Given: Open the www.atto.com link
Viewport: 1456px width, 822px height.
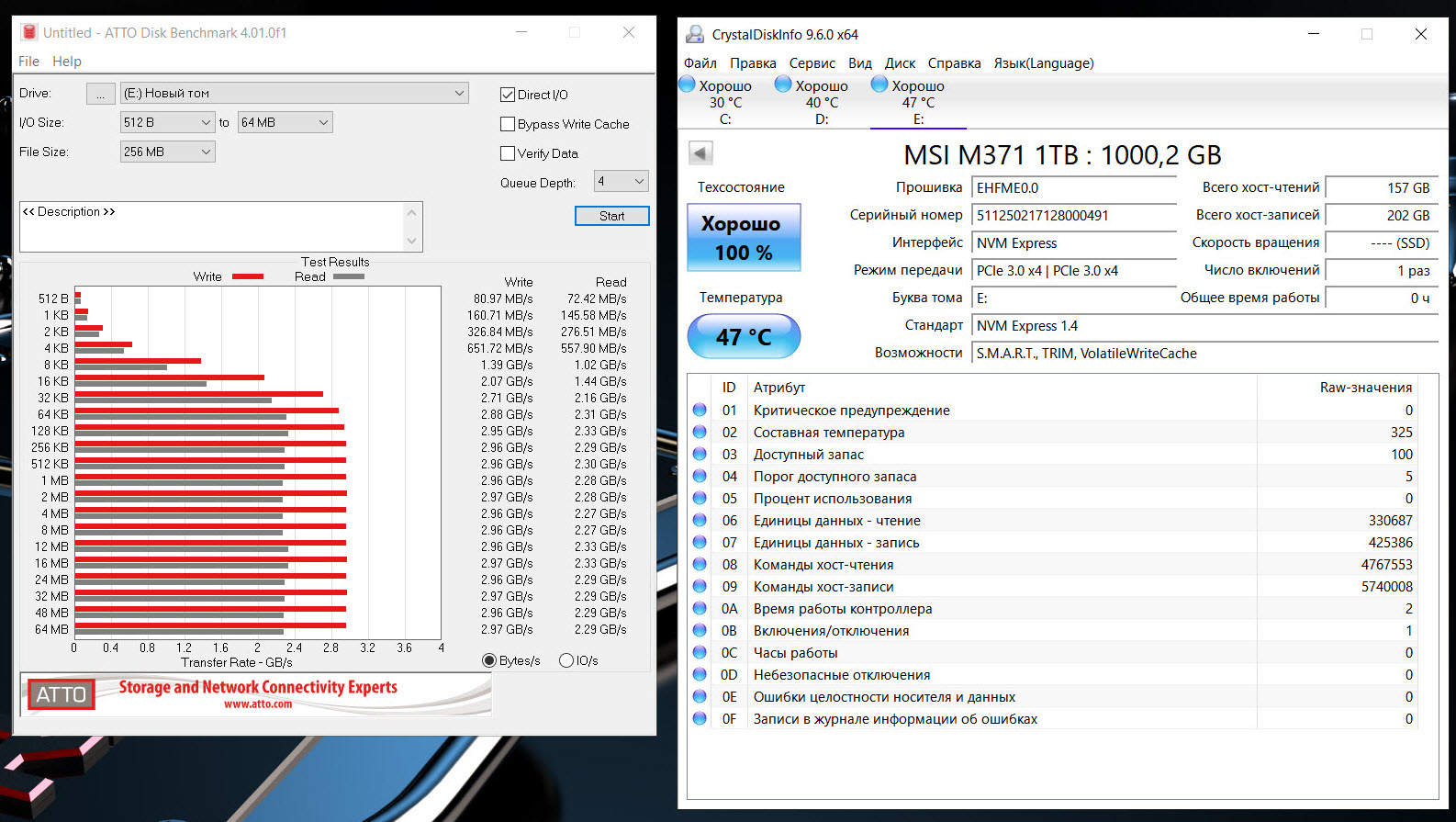Looking at the screenshot, I should 258,704.
